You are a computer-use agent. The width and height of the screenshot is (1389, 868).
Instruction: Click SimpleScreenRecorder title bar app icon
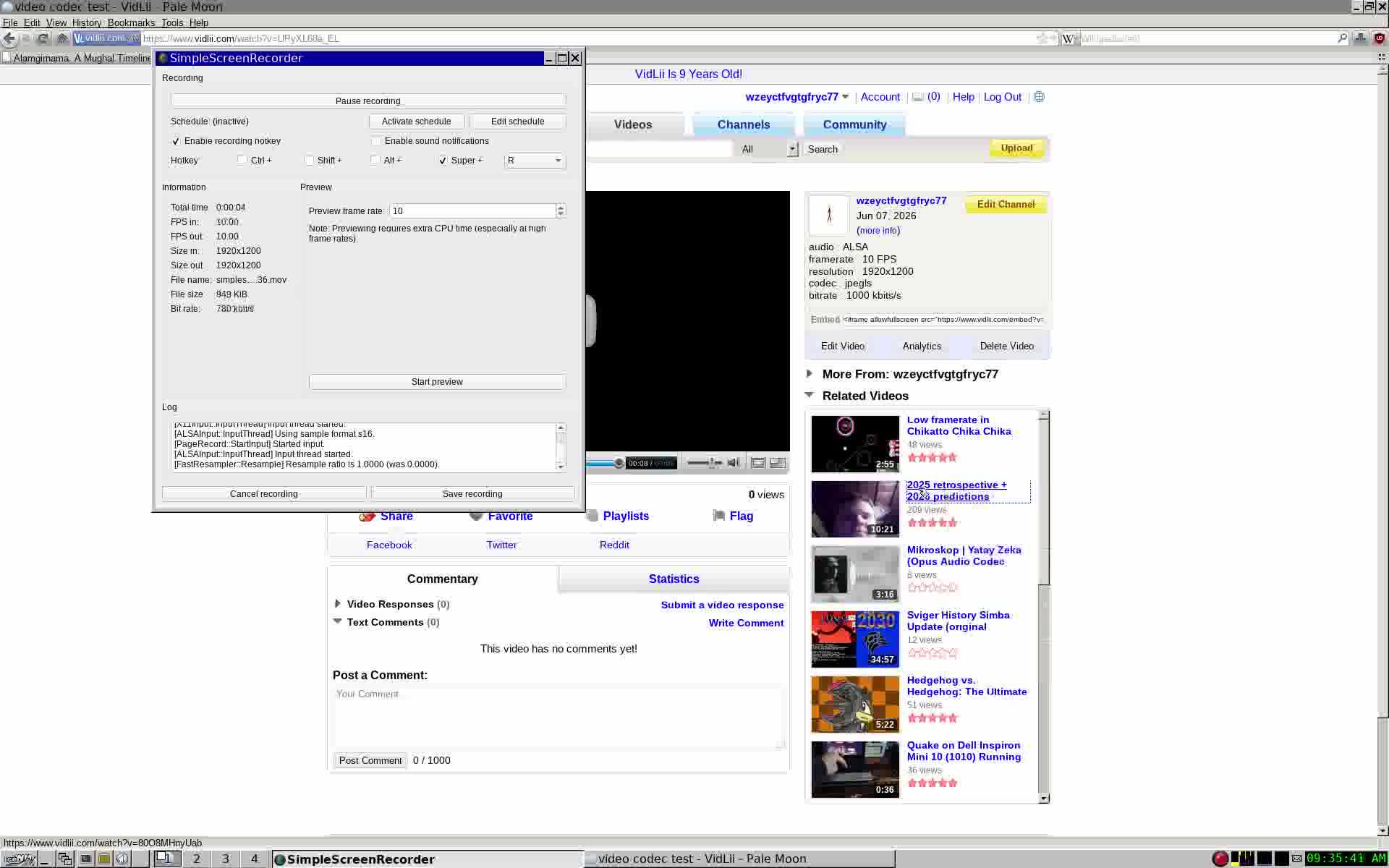point(163,58)
